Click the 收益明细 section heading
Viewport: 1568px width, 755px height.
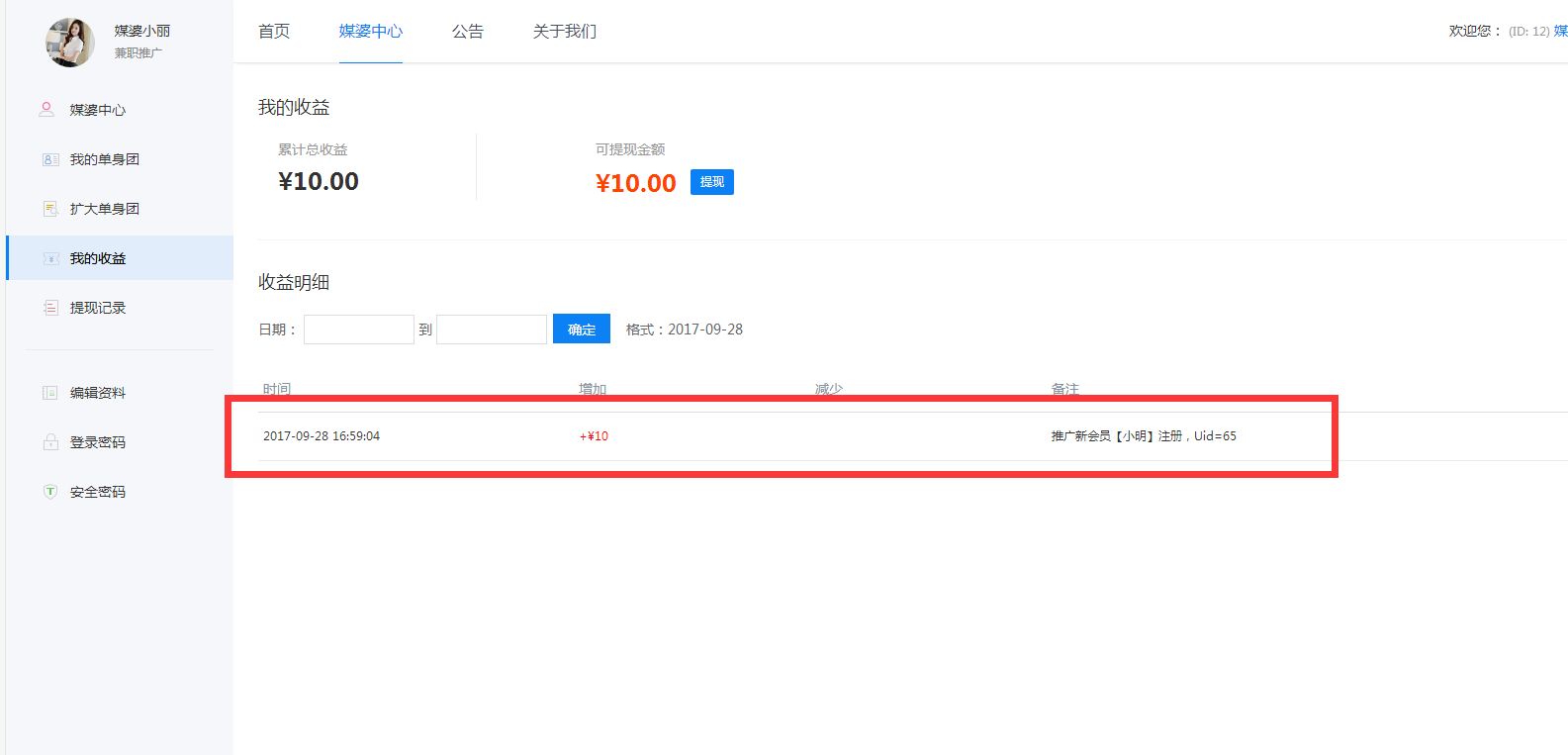294,282
